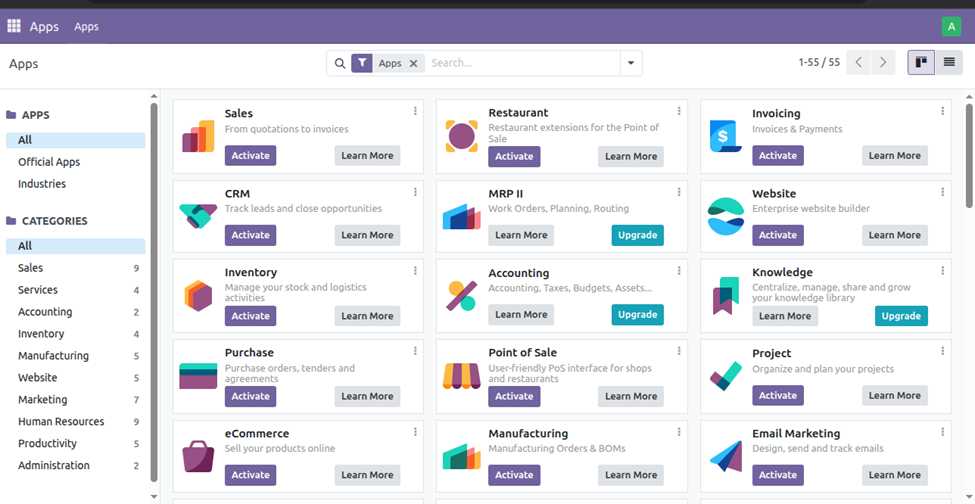Click the Sales app icon

[198, 136]
